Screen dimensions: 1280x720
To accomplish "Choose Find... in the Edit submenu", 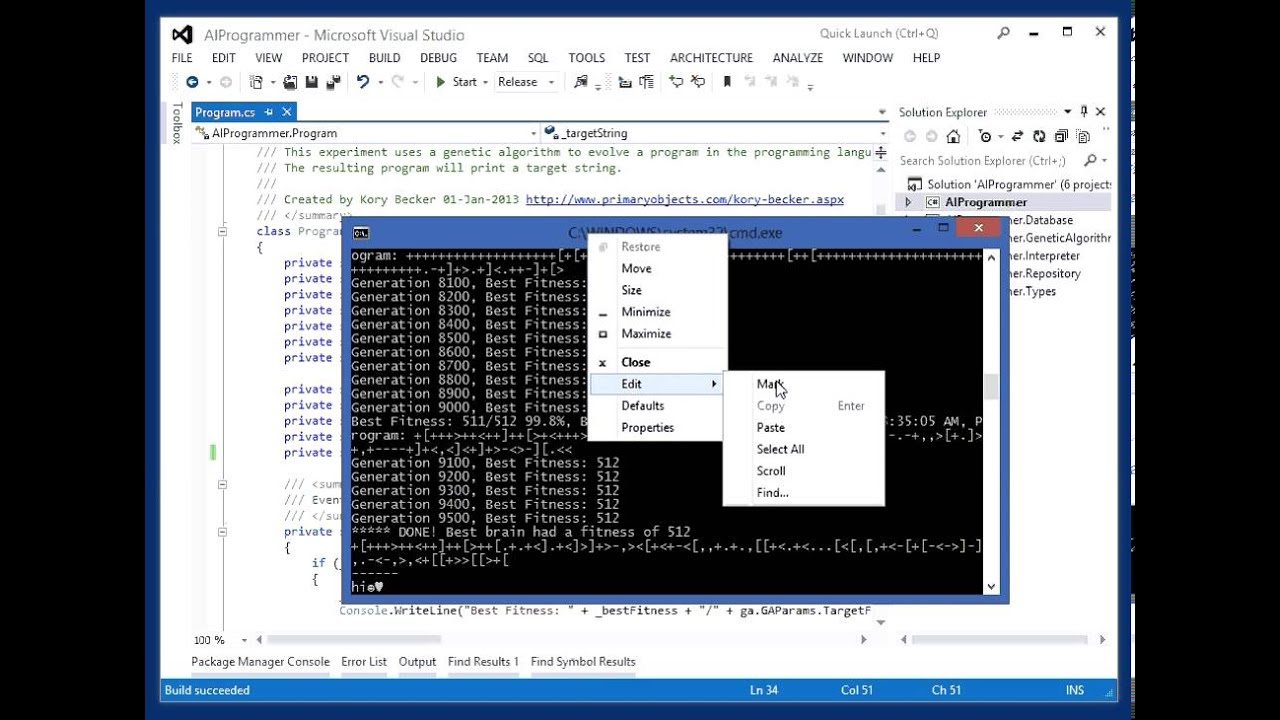I will 803,493.
